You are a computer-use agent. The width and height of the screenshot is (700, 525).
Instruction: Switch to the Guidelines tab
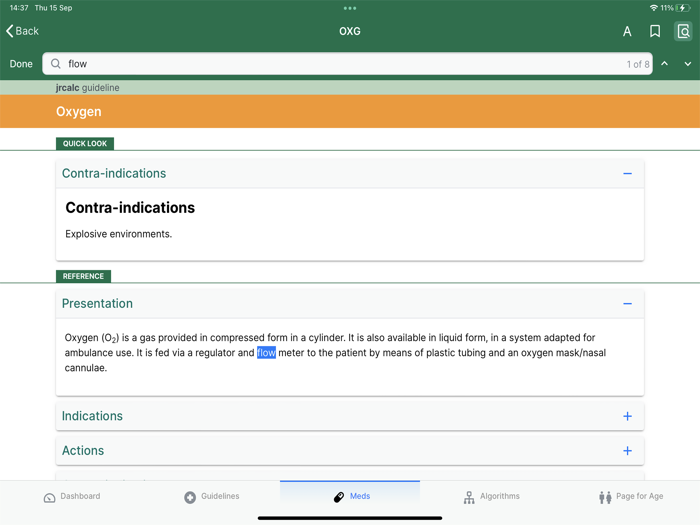[x=212, y=496]
